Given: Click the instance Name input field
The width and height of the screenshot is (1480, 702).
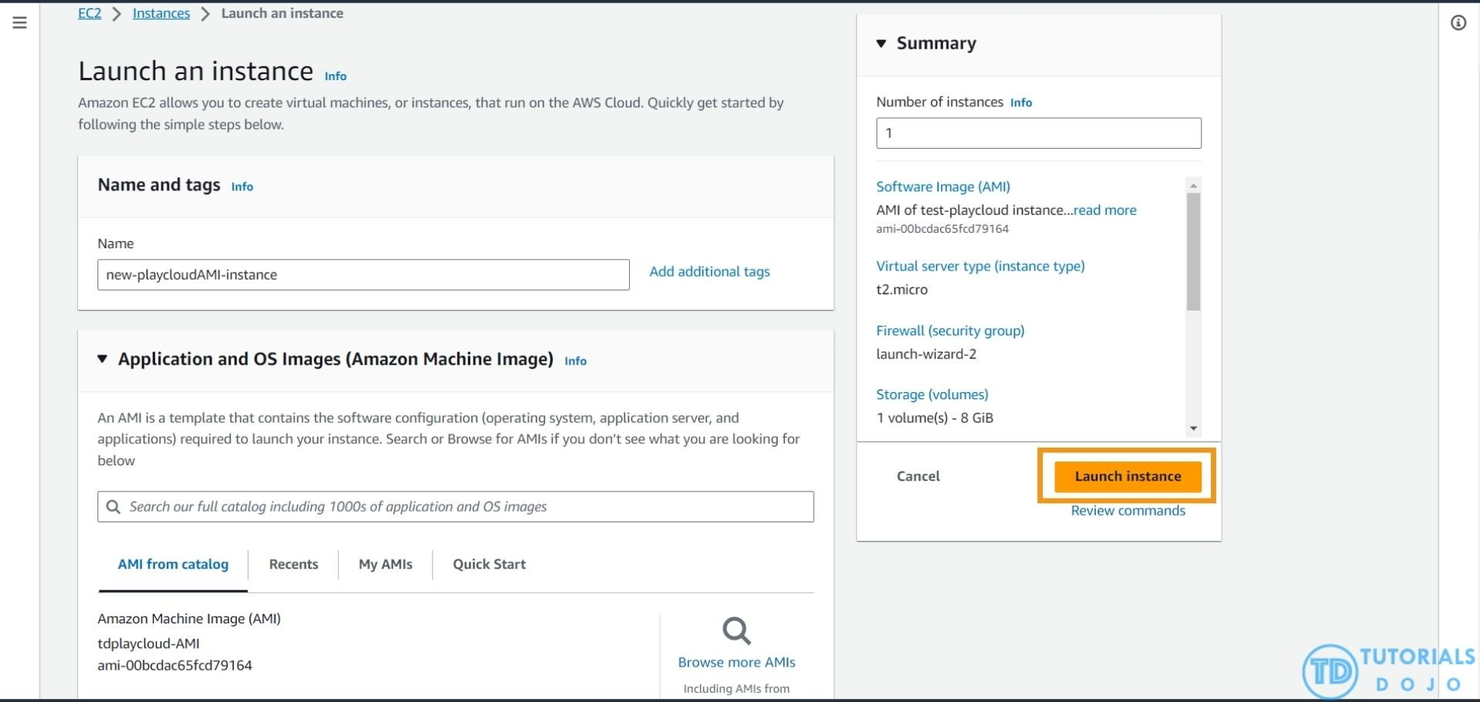Looking at the screenshot, I should [x=363, y=275].
